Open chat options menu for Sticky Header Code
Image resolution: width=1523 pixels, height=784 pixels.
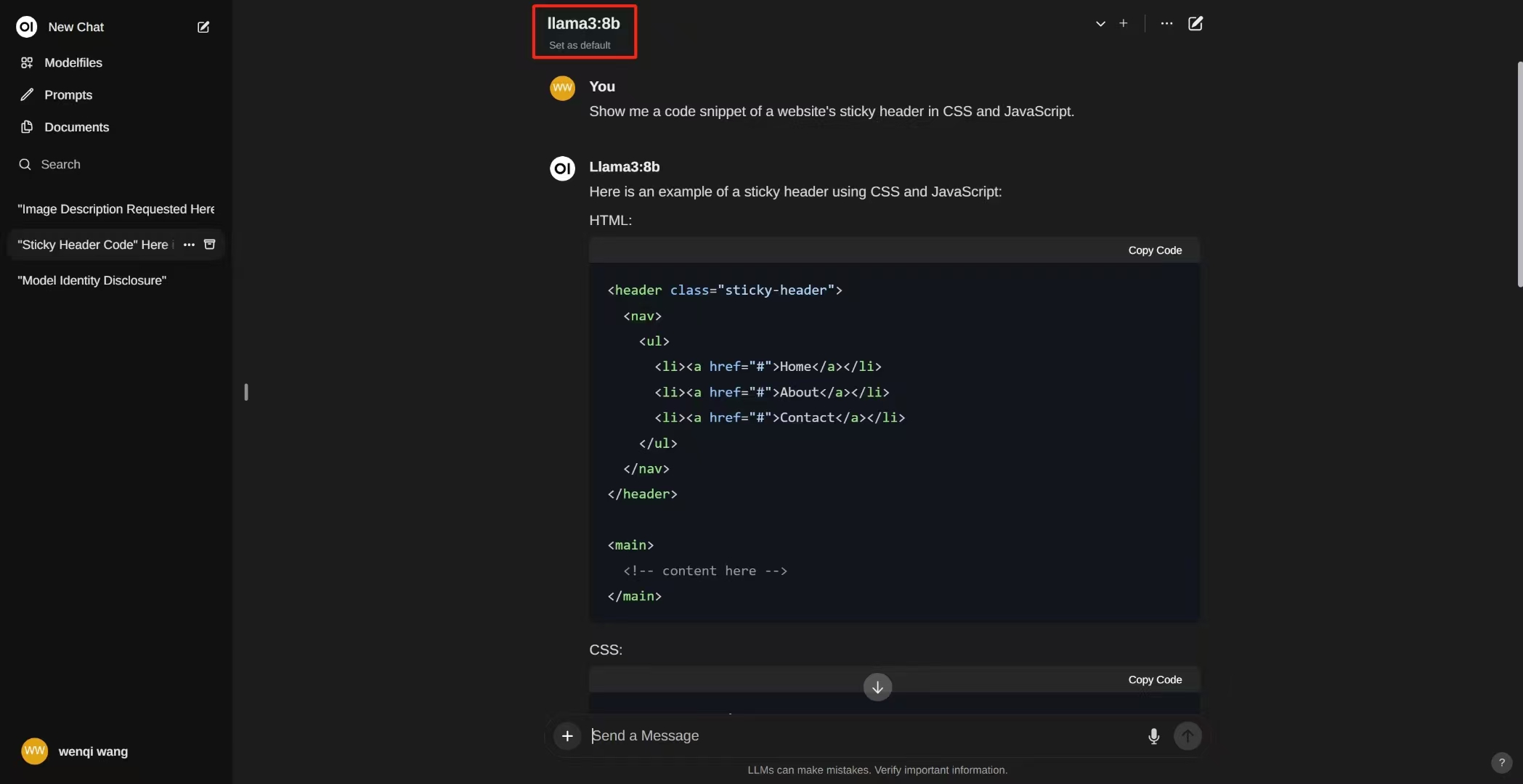coord(189,245)
